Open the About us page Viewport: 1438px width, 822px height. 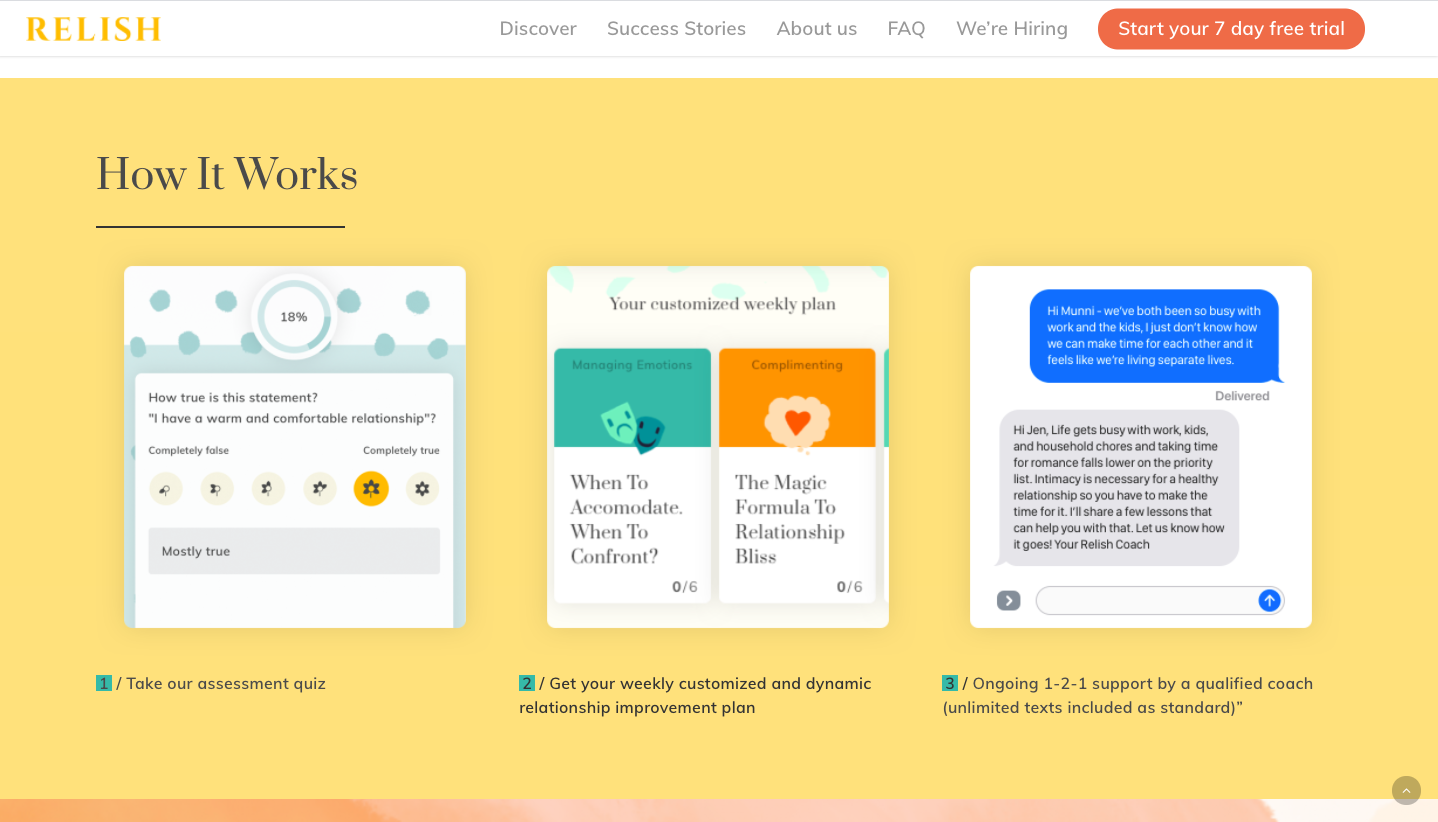pos(816,28)
